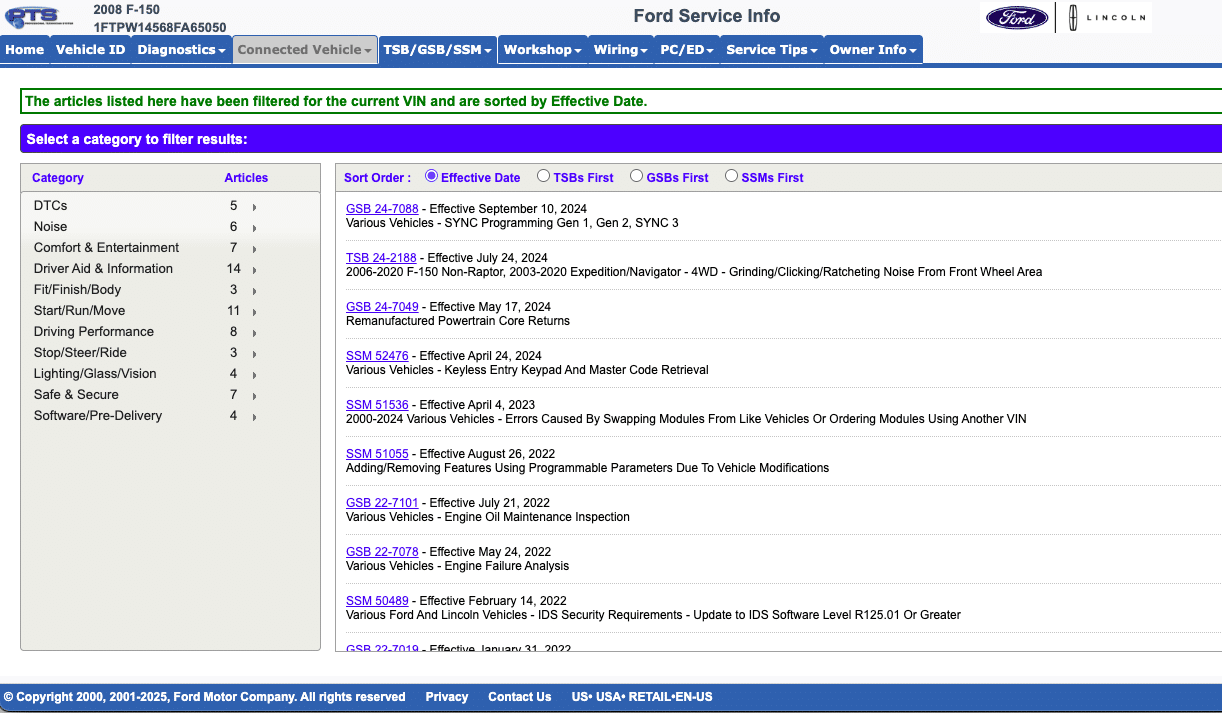Click the Contact Us footer link
Viewport: 1222px width, 713px height.
(x=519, y=697)
